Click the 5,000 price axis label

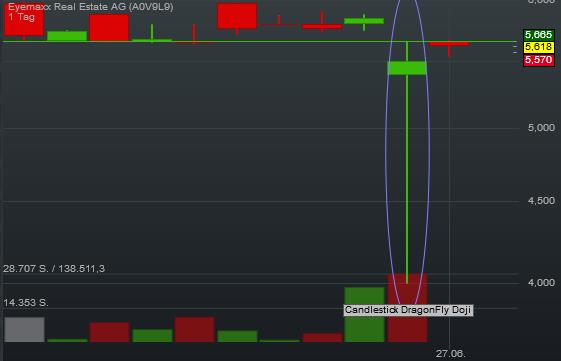click(541, 128)
